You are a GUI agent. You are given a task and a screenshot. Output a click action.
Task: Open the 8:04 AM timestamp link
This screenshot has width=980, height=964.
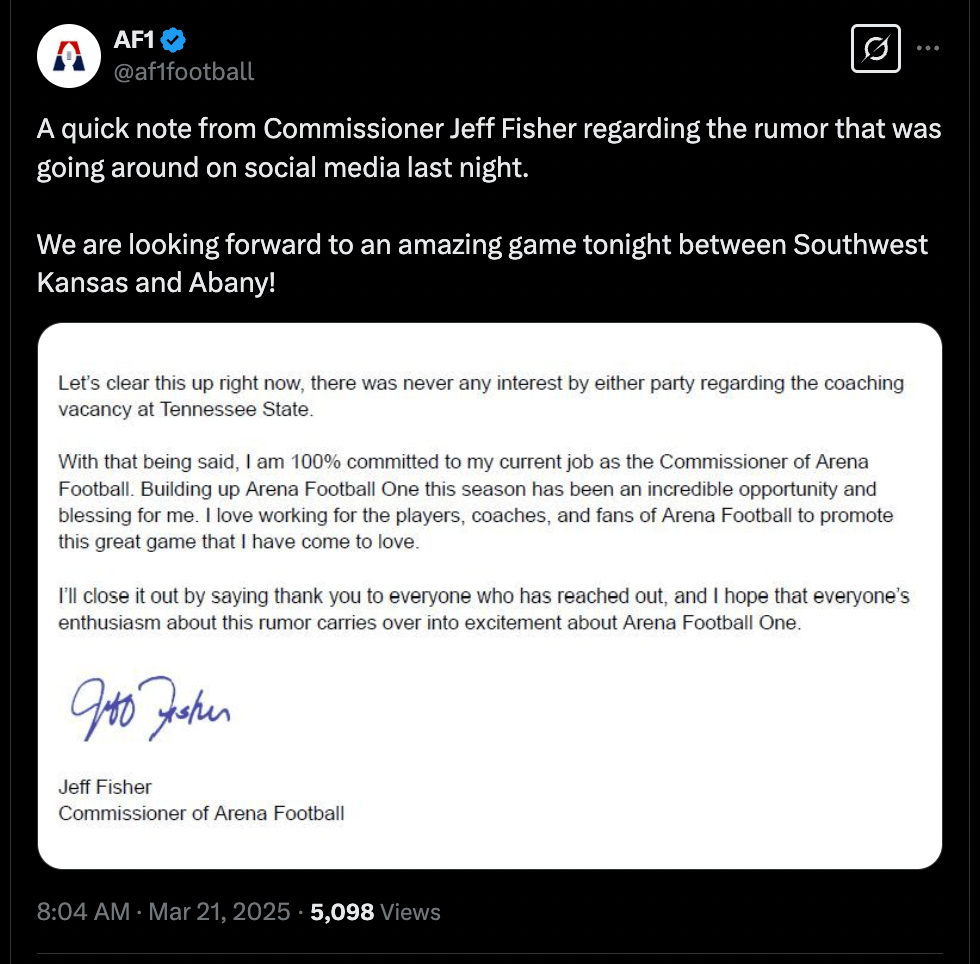(83, 911)
